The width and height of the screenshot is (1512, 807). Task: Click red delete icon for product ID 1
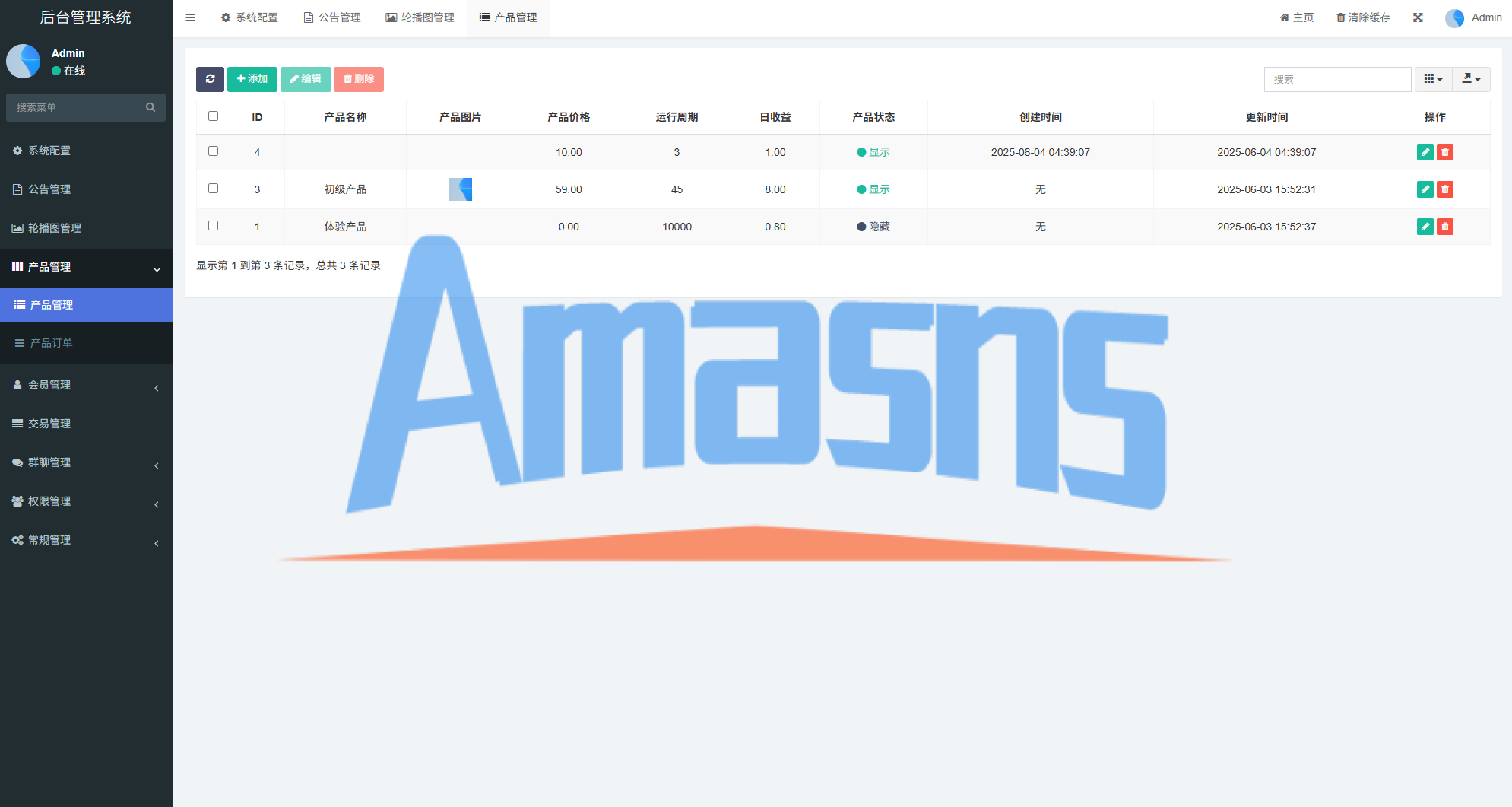pos(1445,227)
